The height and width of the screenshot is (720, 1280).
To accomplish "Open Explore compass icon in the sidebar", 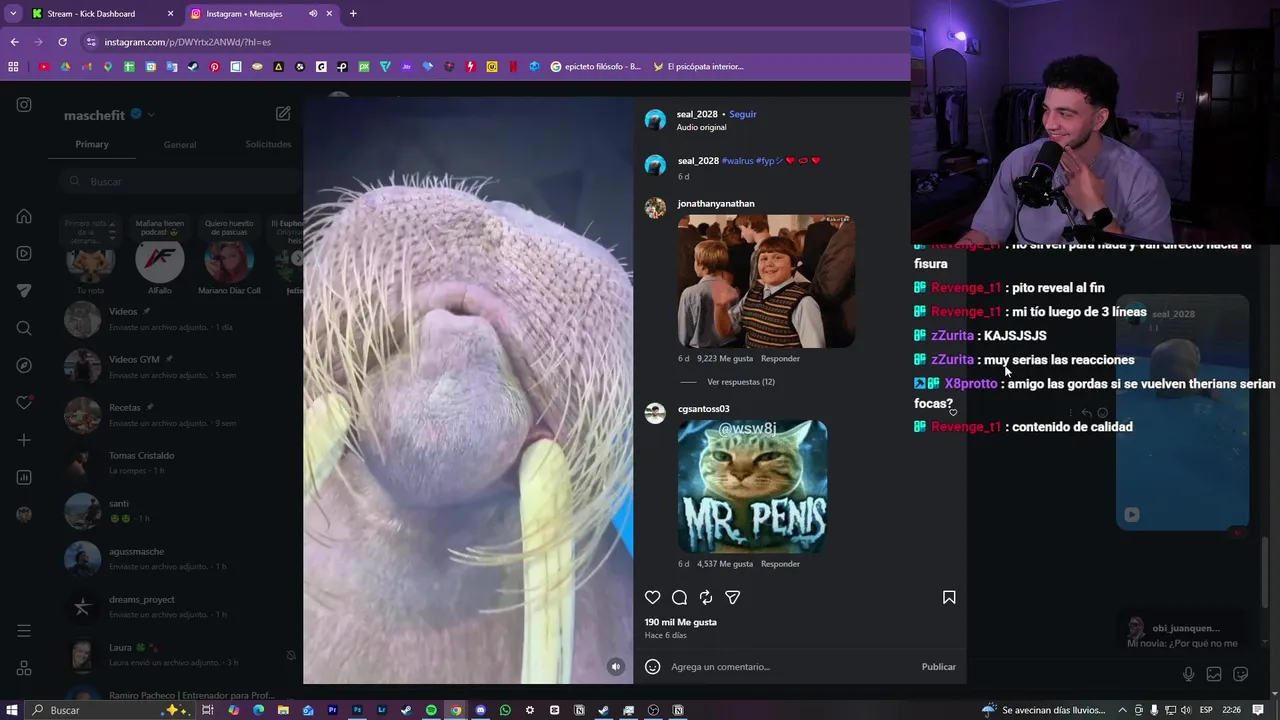I will click(24, 366).
